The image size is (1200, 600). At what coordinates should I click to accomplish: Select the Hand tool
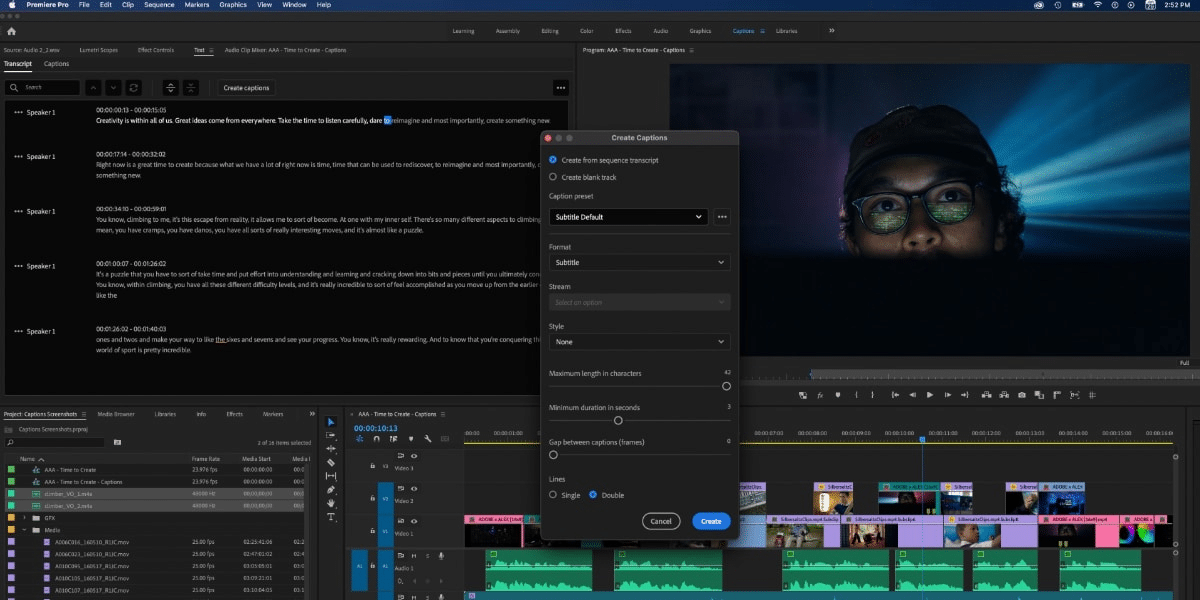point(331,503)
